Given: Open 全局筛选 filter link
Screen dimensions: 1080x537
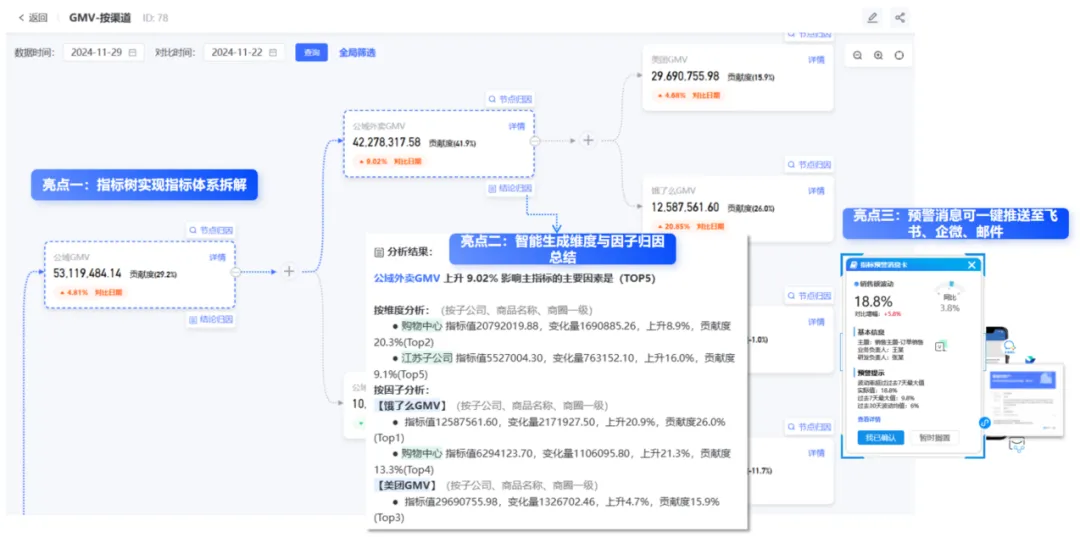Looking at the screenshot, I should pyautogui.click(x=357, y=52).
